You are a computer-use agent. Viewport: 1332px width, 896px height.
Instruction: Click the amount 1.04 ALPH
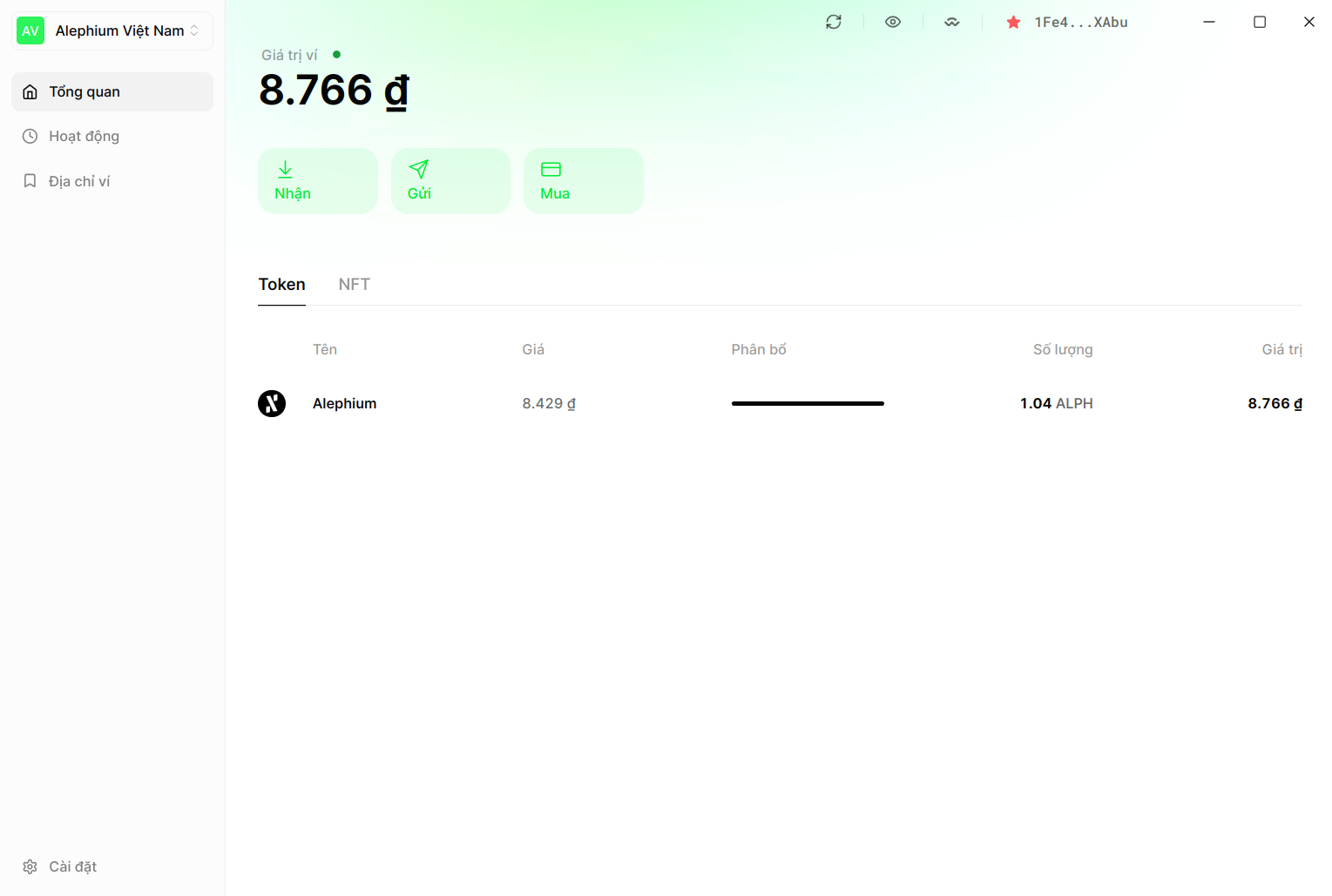pos(1057,403)
